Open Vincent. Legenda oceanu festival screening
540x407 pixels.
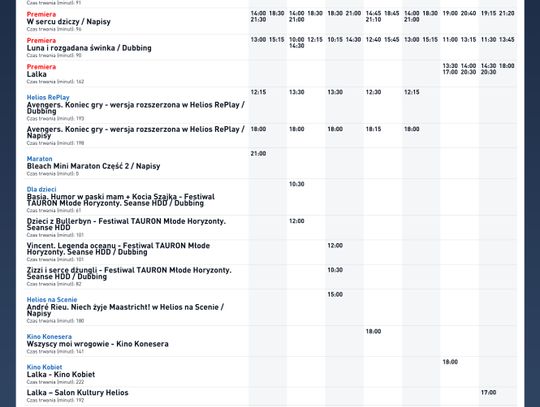(x=118, y=249)
